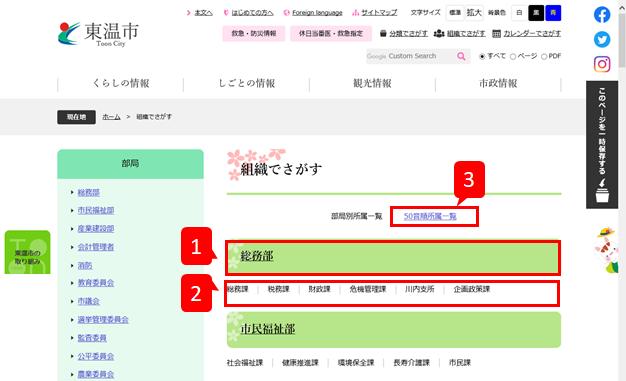Click into Google Custom Search field

pyautogui.click(x=410, y=56)
